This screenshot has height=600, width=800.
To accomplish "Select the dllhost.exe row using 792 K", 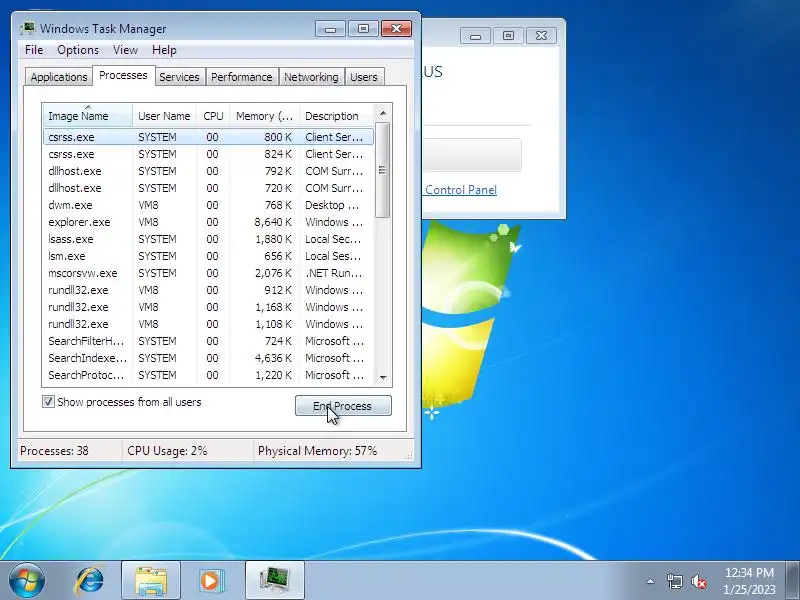I will 208,171.
